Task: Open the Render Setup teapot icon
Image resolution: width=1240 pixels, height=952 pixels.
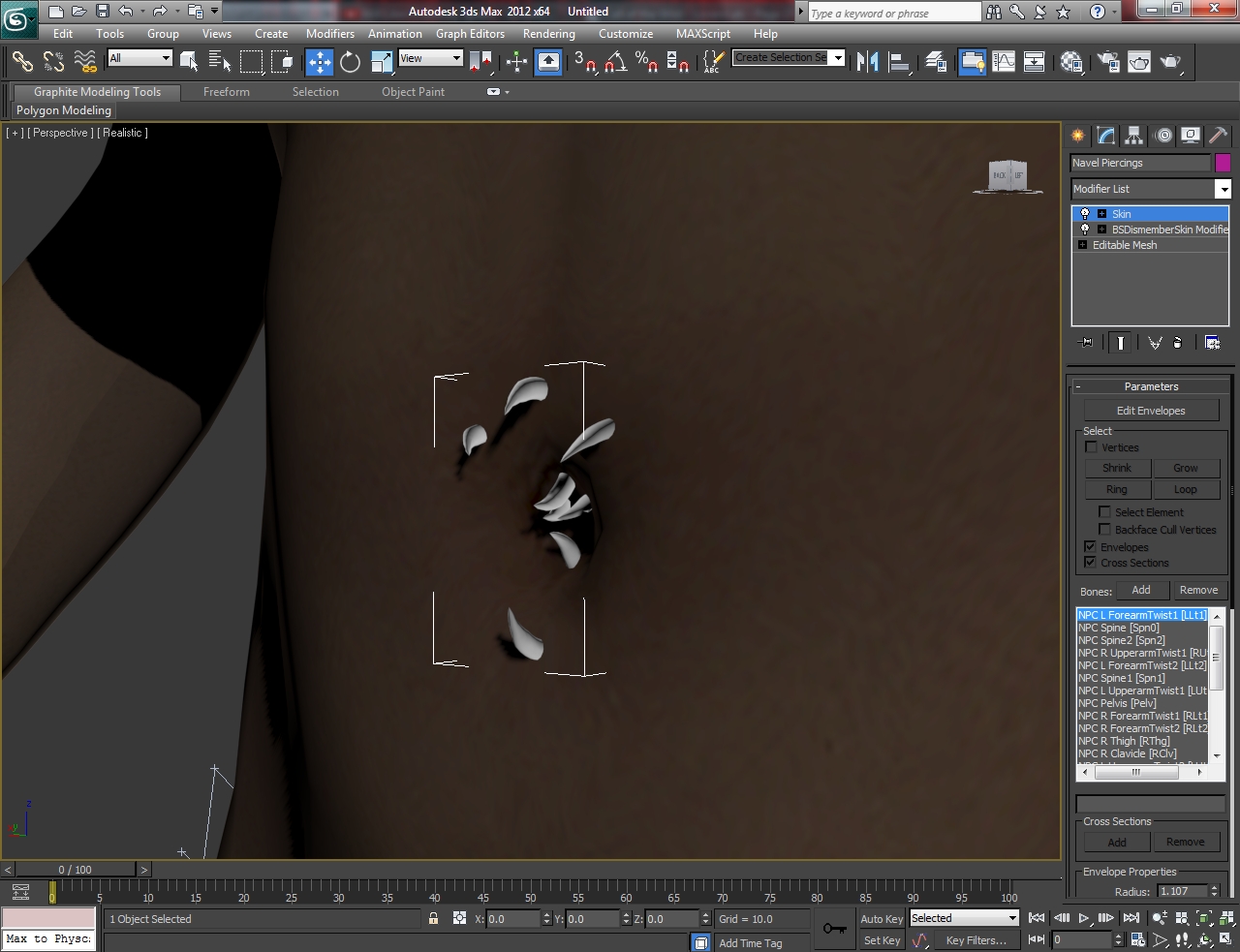Action: pos(1107,62)
